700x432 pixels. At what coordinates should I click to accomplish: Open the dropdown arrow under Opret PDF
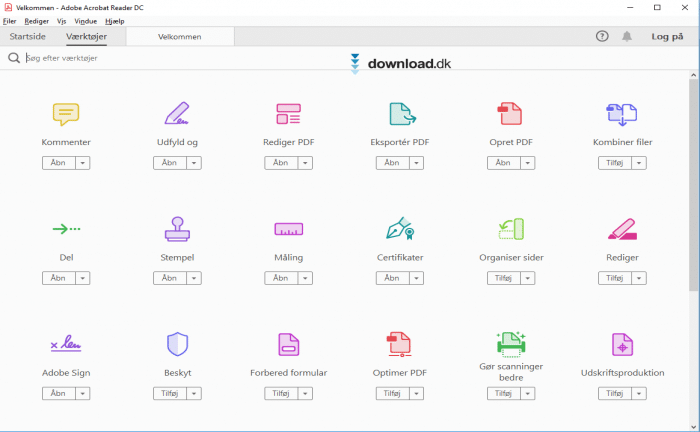tap(528, 163)
